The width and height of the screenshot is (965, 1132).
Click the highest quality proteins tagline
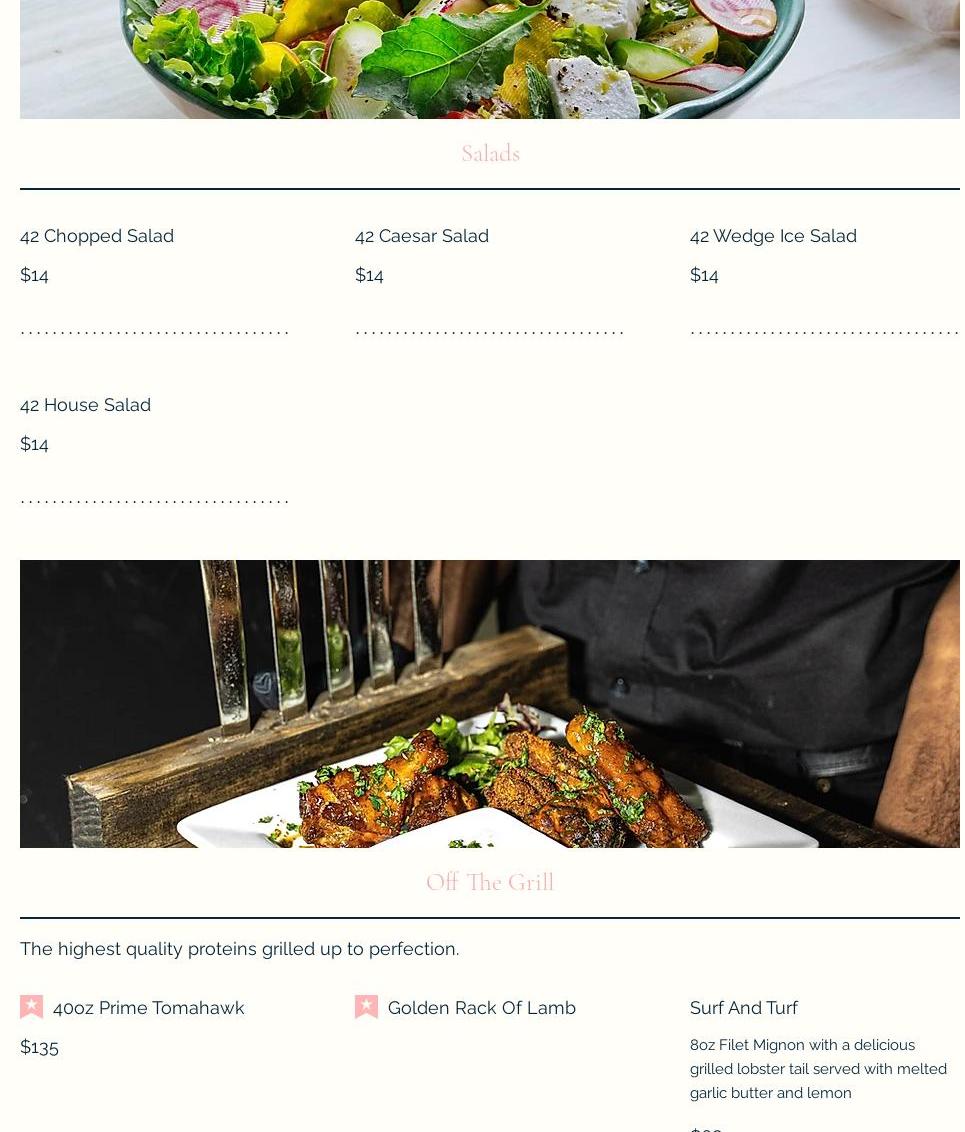240,949
